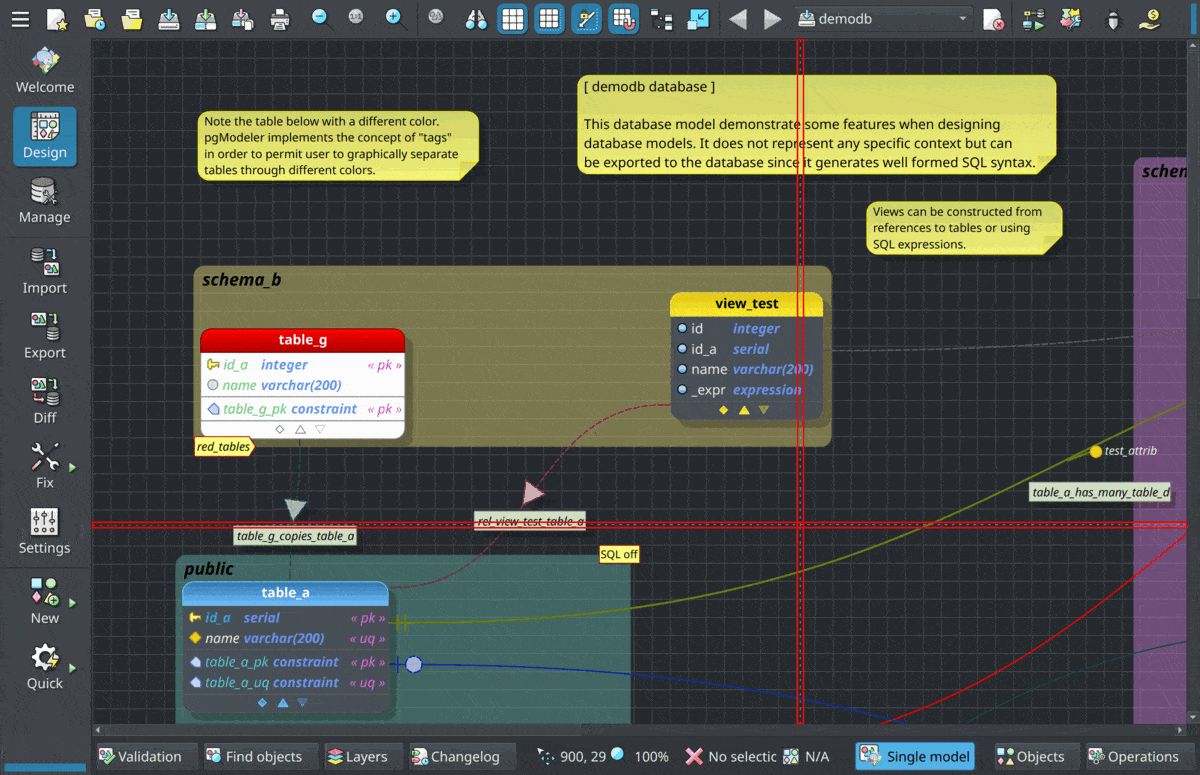Click the donate hand-coin icon
The height and width of the screenshot is (775, 1200).
[x=1149, y=18]
